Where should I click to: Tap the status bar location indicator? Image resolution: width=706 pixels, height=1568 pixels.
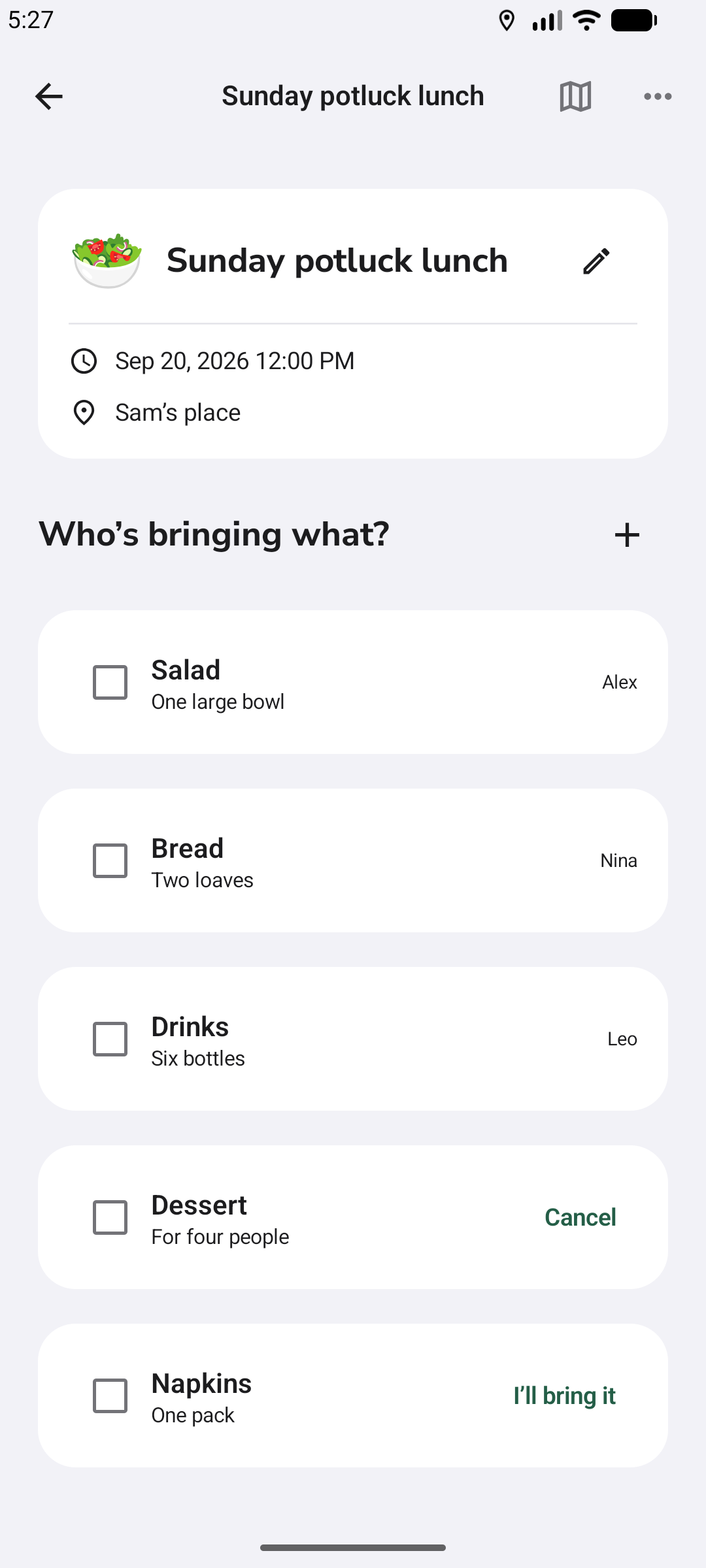click(x=507, y=21)
